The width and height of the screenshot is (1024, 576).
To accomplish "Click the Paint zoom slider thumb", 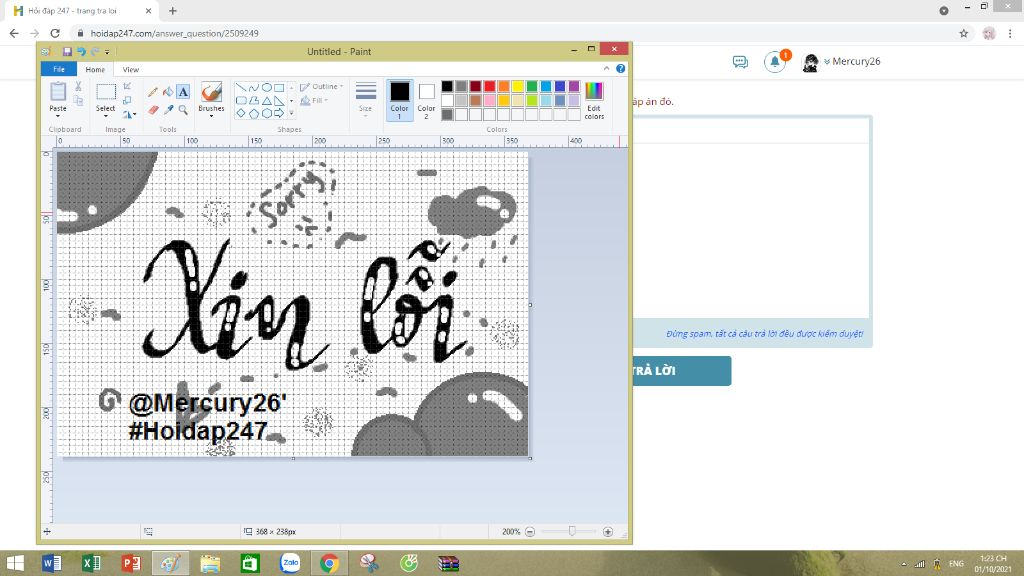I will click(x=572, y=532).
